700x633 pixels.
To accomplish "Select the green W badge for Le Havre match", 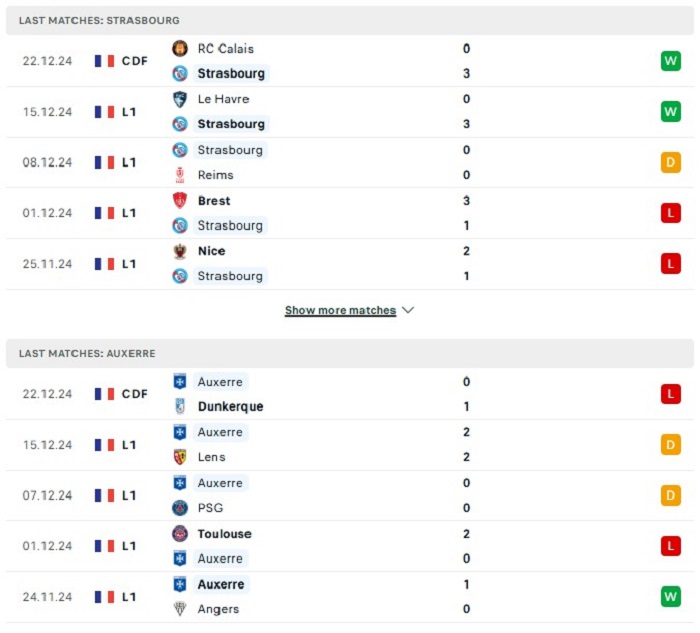I will [x=671, y=112].
